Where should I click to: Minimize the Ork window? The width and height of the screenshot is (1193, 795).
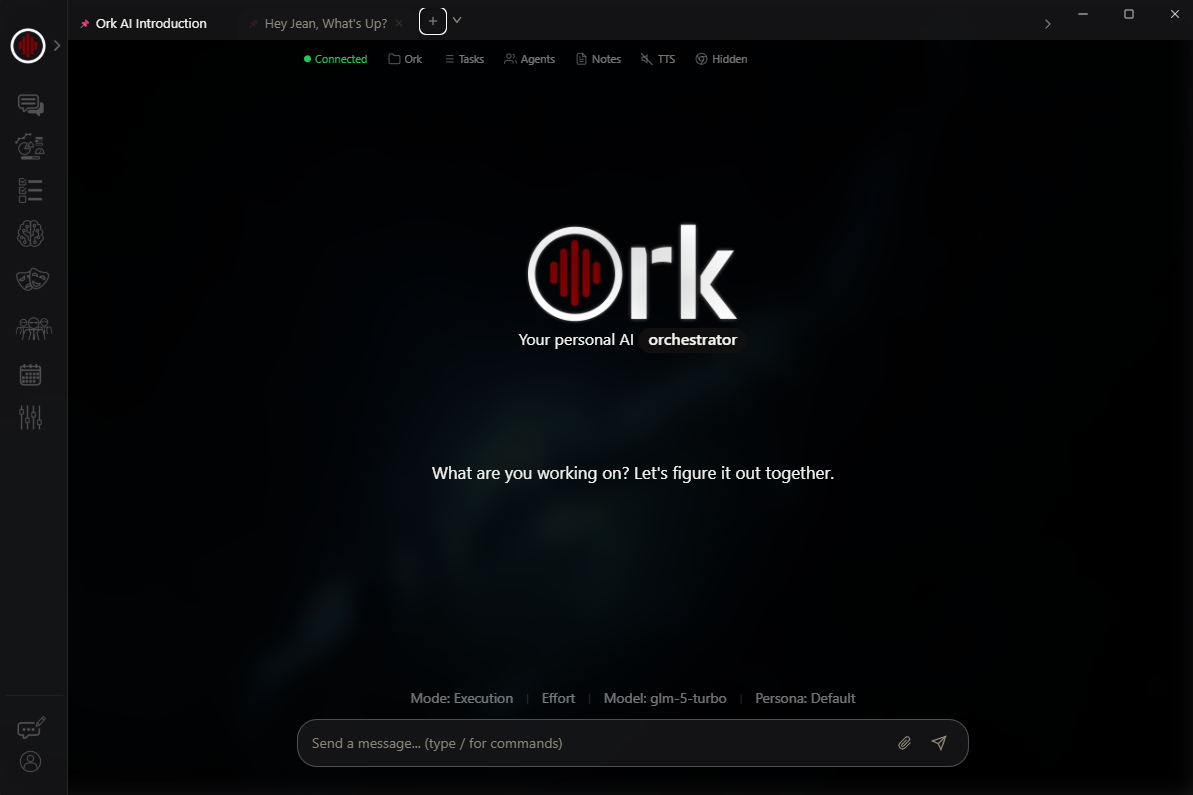[x=1083, y=14]
